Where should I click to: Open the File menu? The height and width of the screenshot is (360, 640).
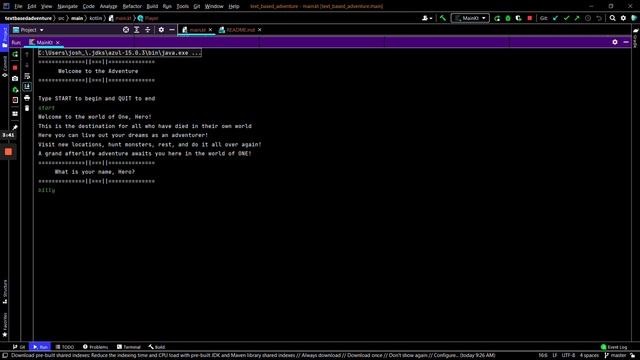coord(18,6)
